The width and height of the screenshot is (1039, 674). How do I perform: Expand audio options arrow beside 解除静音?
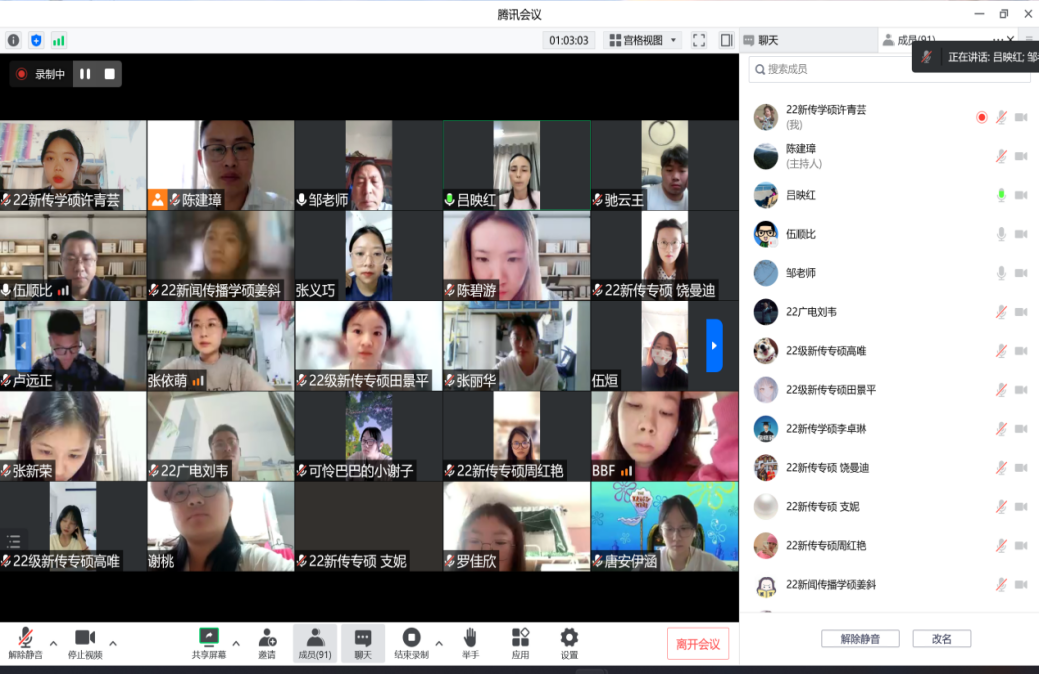[53, 643]
